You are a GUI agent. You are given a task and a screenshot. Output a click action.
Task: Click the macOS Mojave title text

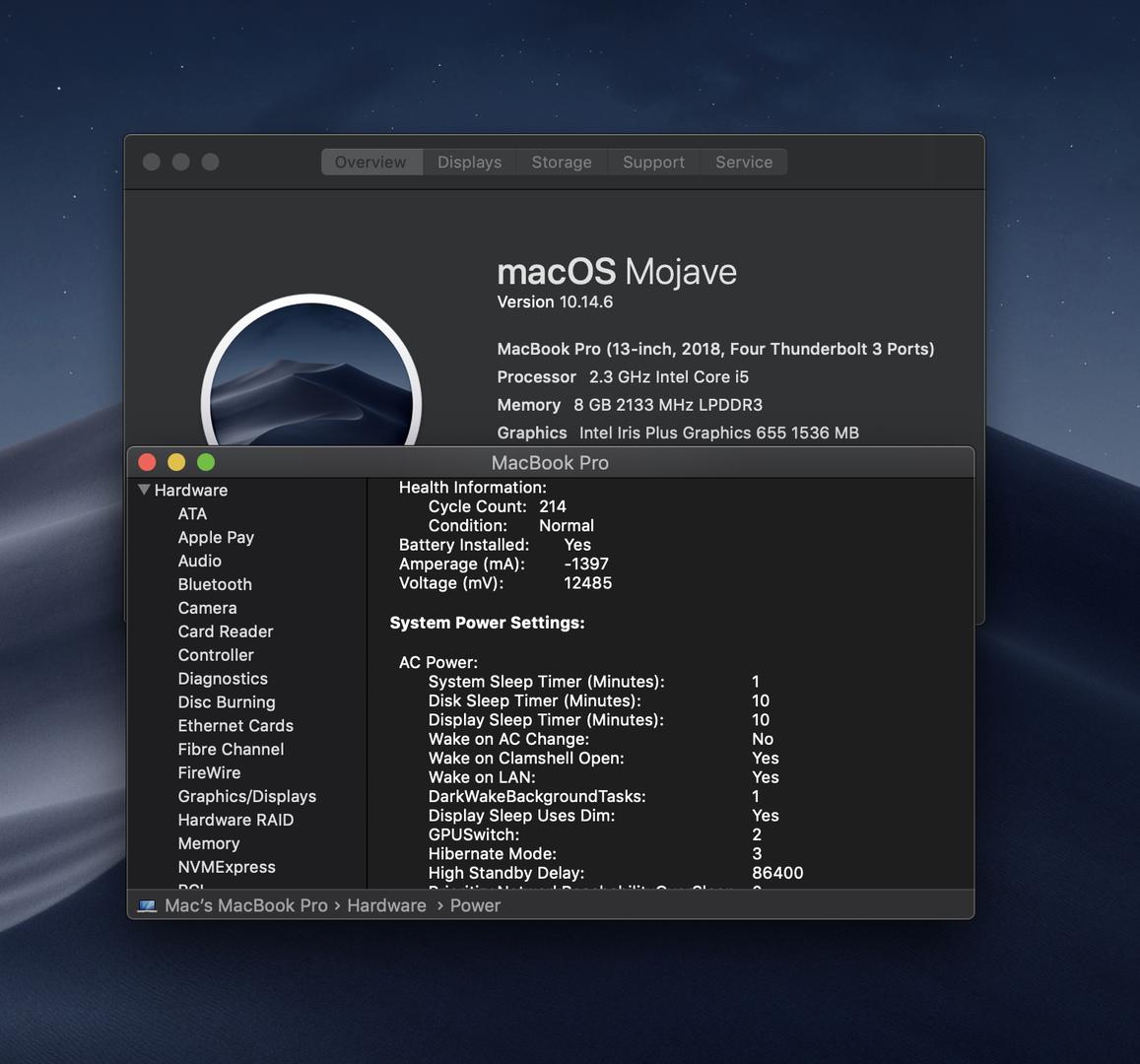(617, 272)
